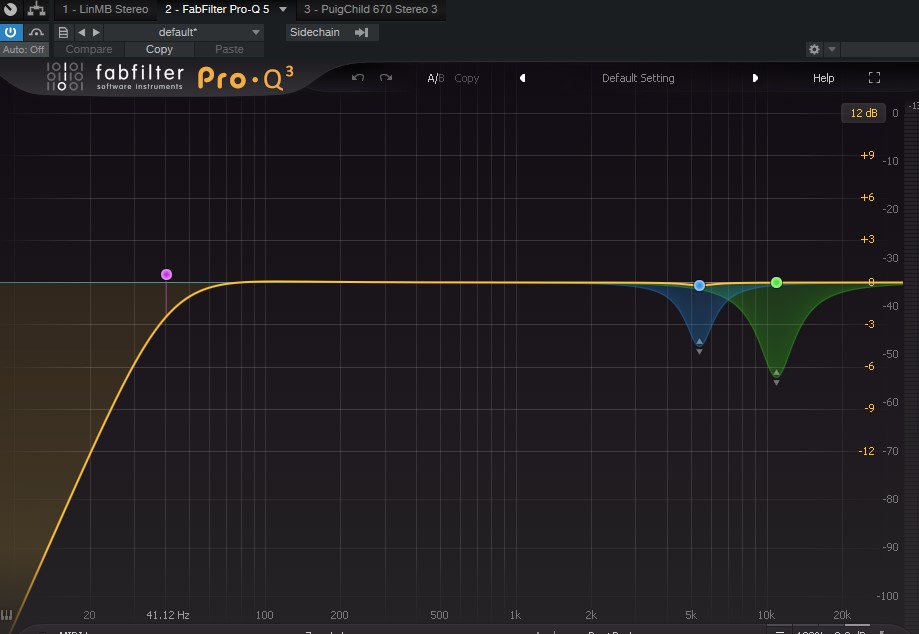Click the 100 frequency axis label

(x=264, y=615)
